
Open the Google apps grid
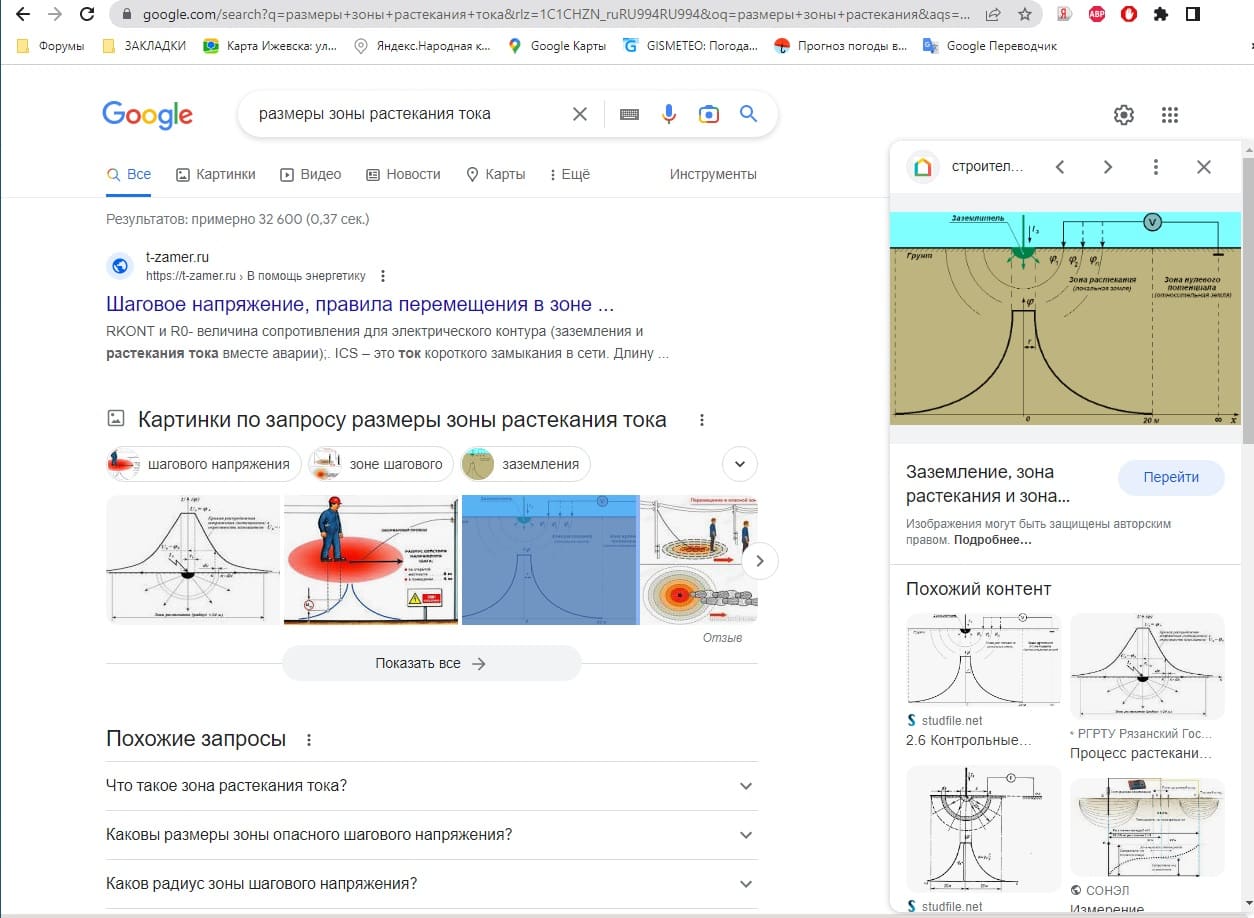click(x=1170, y=115)
